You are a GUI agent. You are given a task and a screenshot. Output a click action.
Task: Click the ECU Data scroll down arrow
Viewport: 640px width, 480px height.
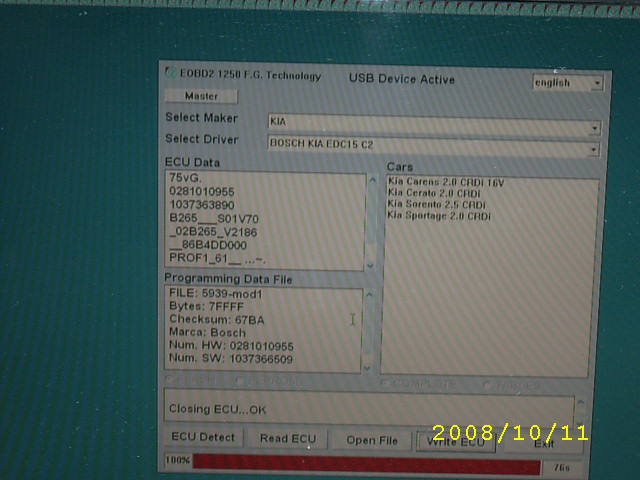(370, 266)
